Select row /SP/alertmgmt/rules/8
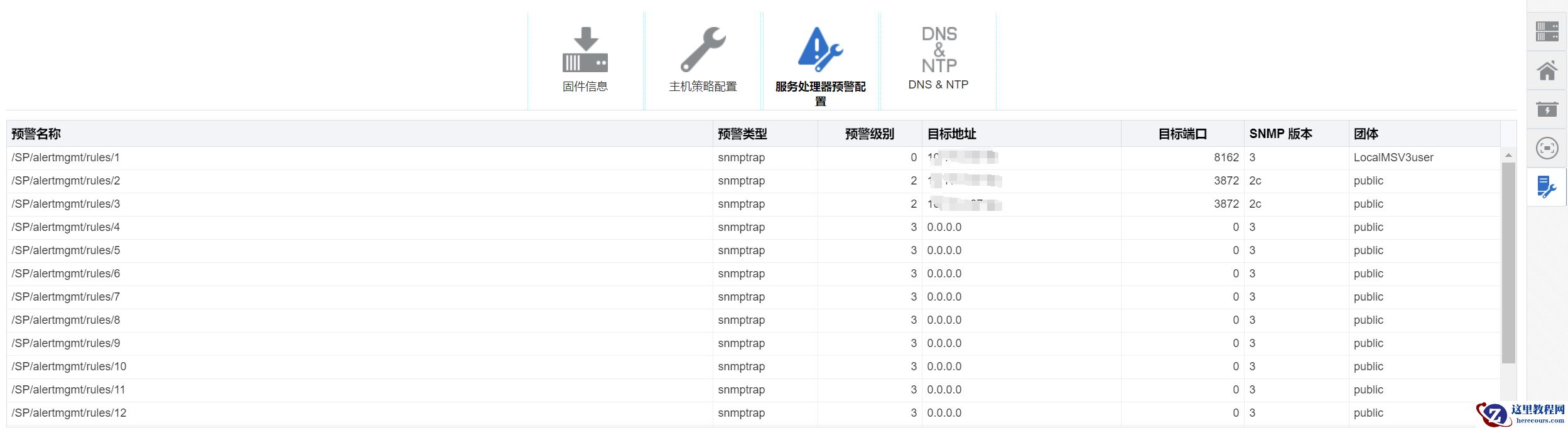 click(x=754, y=320)
